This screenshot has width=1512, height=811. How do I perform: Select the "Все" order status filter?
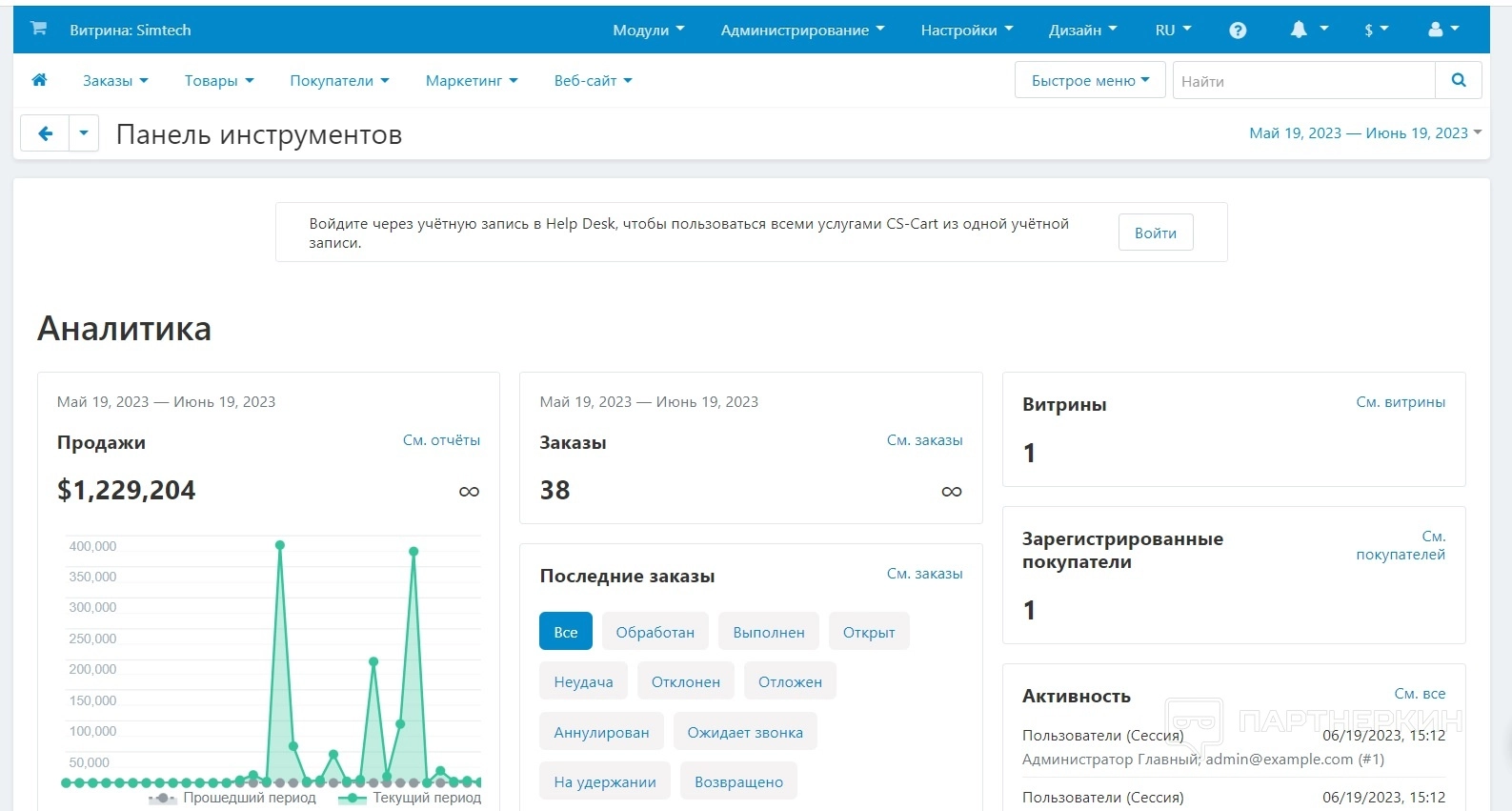565,632
